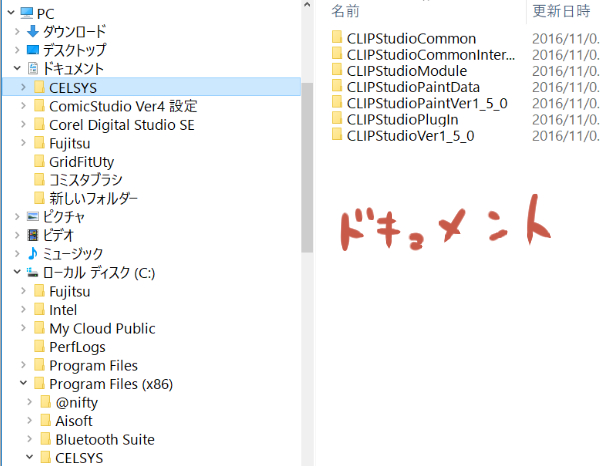The width and height of the screenshot is (600, 466).
Task: Select the CLIPStudioModule file name
Action: [407, 71]
